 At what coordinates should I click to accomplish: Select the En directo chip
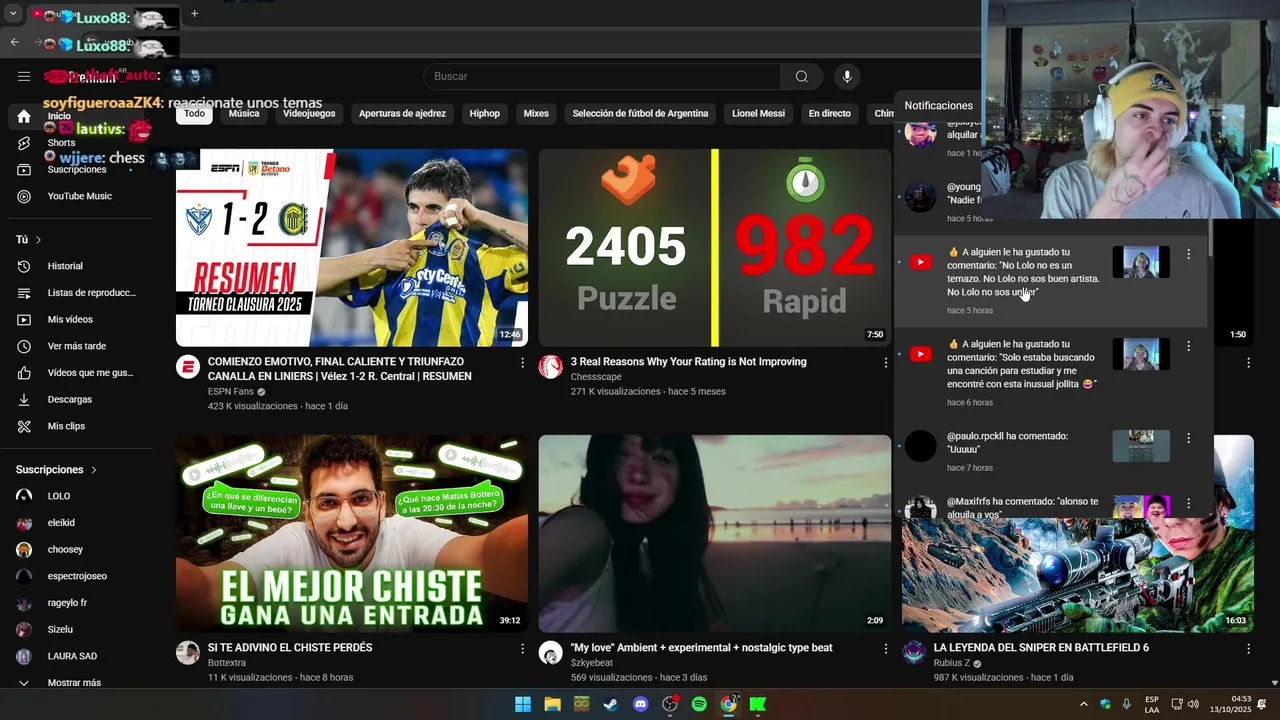pos(830,114)
